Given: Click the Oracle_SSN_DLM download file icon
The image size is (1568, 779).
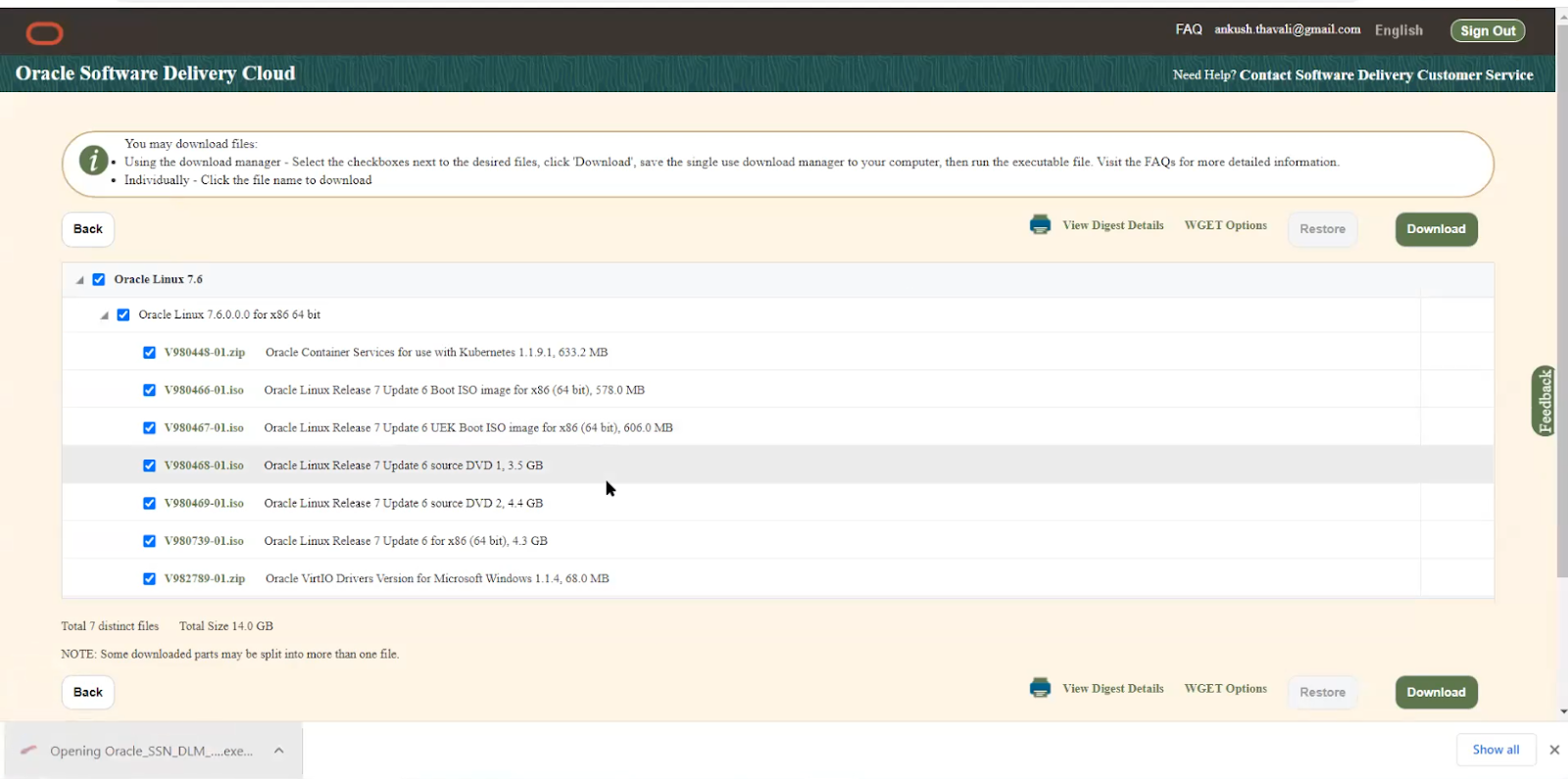Looking at the screenshot, I should 28,751.
